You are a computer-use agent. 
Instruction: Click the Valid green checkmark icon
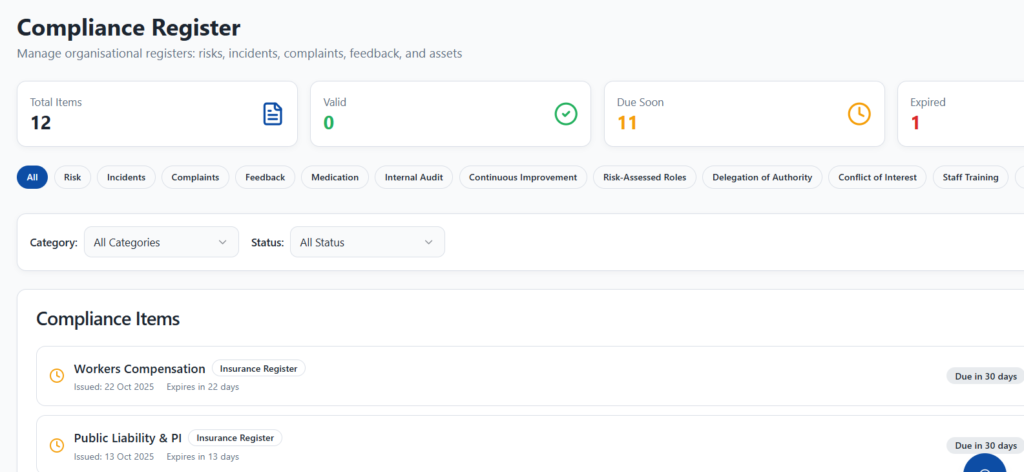566,114
